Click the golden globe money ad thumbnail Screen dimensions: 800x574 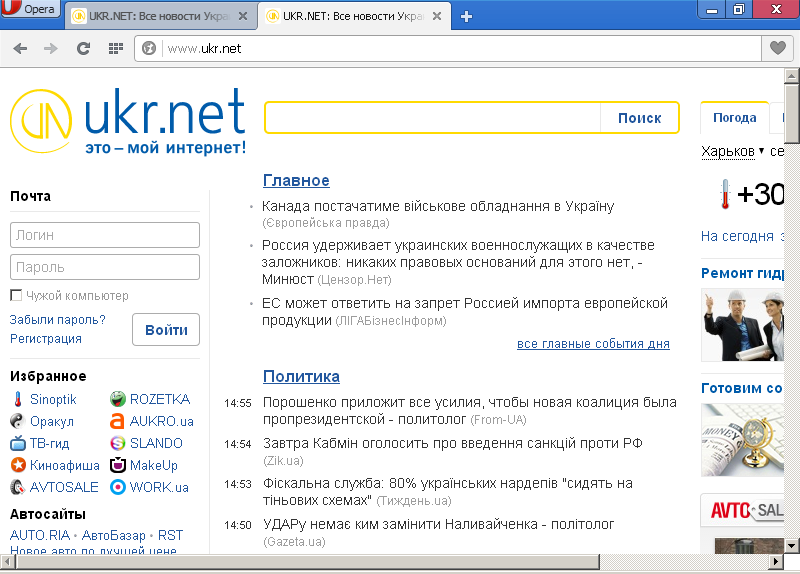[742, 440]
